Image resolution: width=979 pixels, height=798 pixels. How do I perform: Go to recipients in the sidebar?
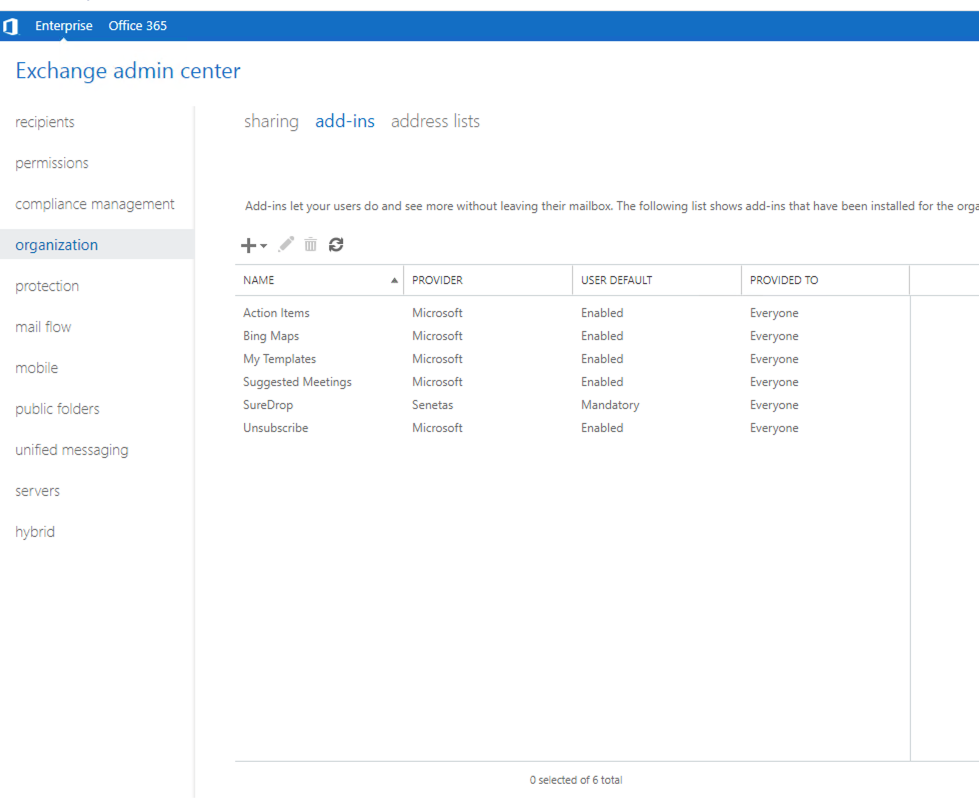(45, 122)
